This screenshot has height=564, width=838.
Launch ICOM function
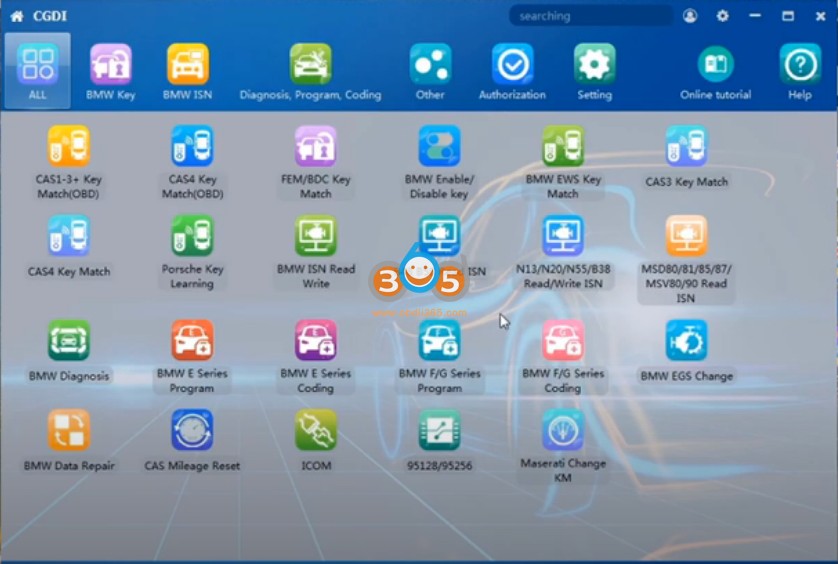coord(316,441)
